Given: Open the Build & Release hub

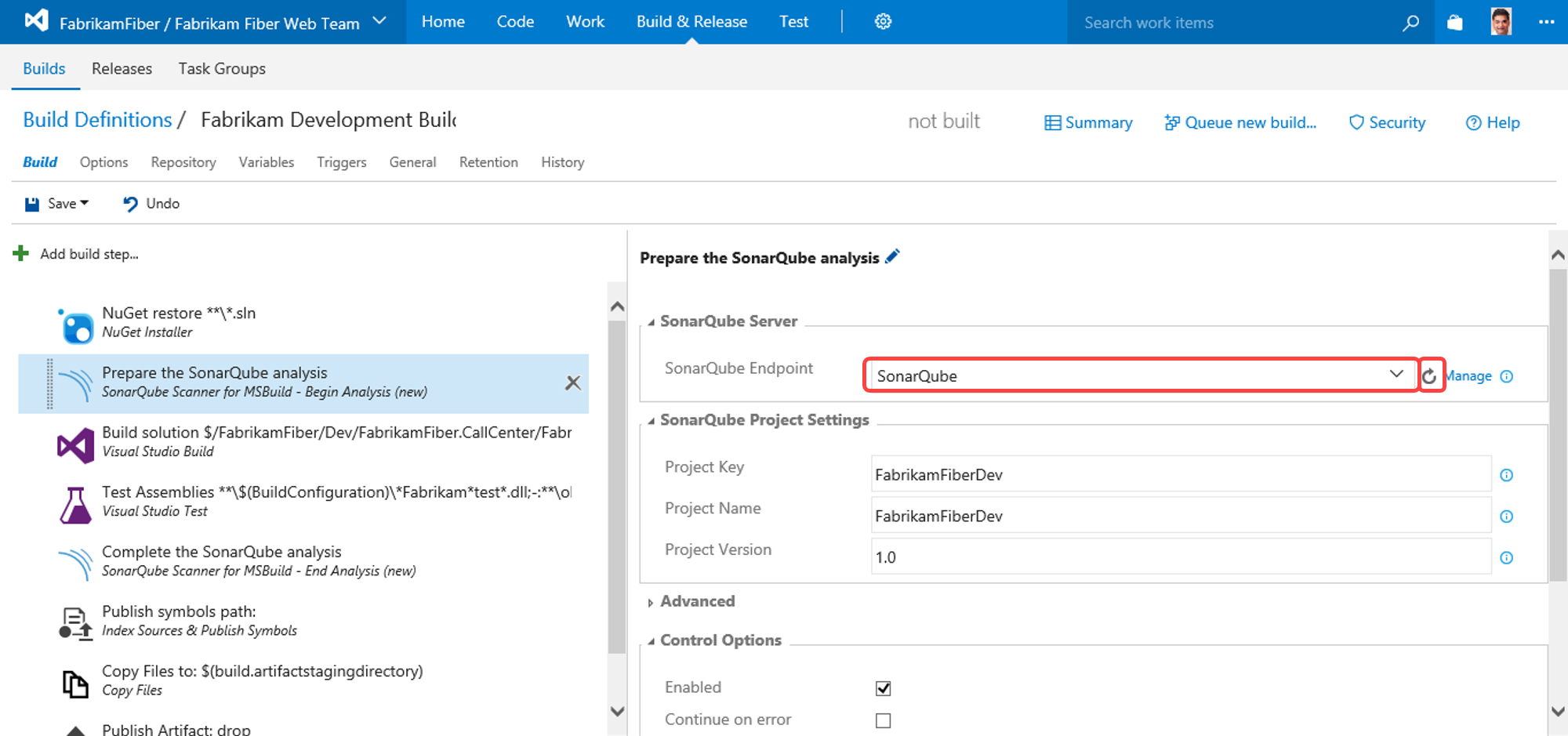Looking at the screenshot, I should pyautogui.click(x=691, y=22).
